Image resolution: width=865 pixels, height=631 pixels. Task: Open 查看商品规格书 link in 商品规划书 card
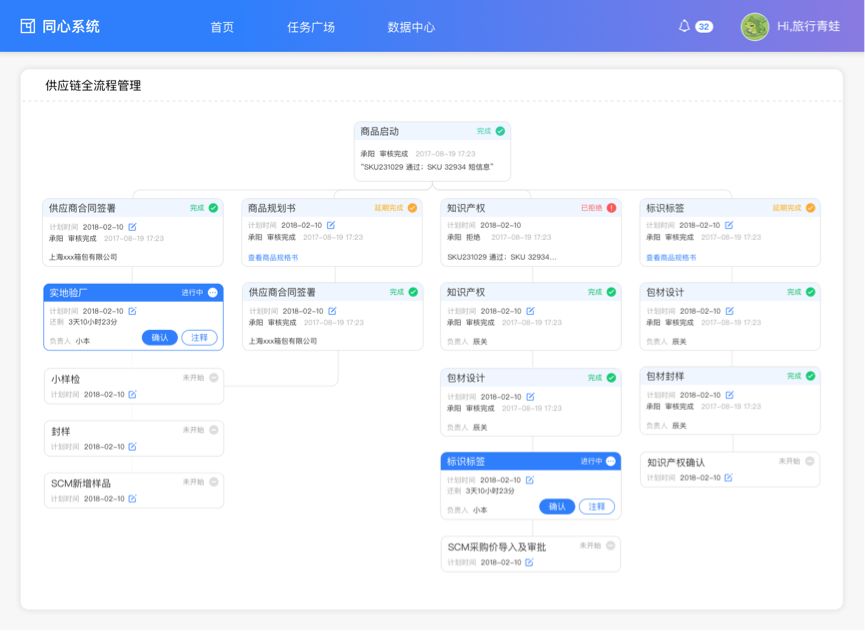pyautogui.click(x=273, y=258)
